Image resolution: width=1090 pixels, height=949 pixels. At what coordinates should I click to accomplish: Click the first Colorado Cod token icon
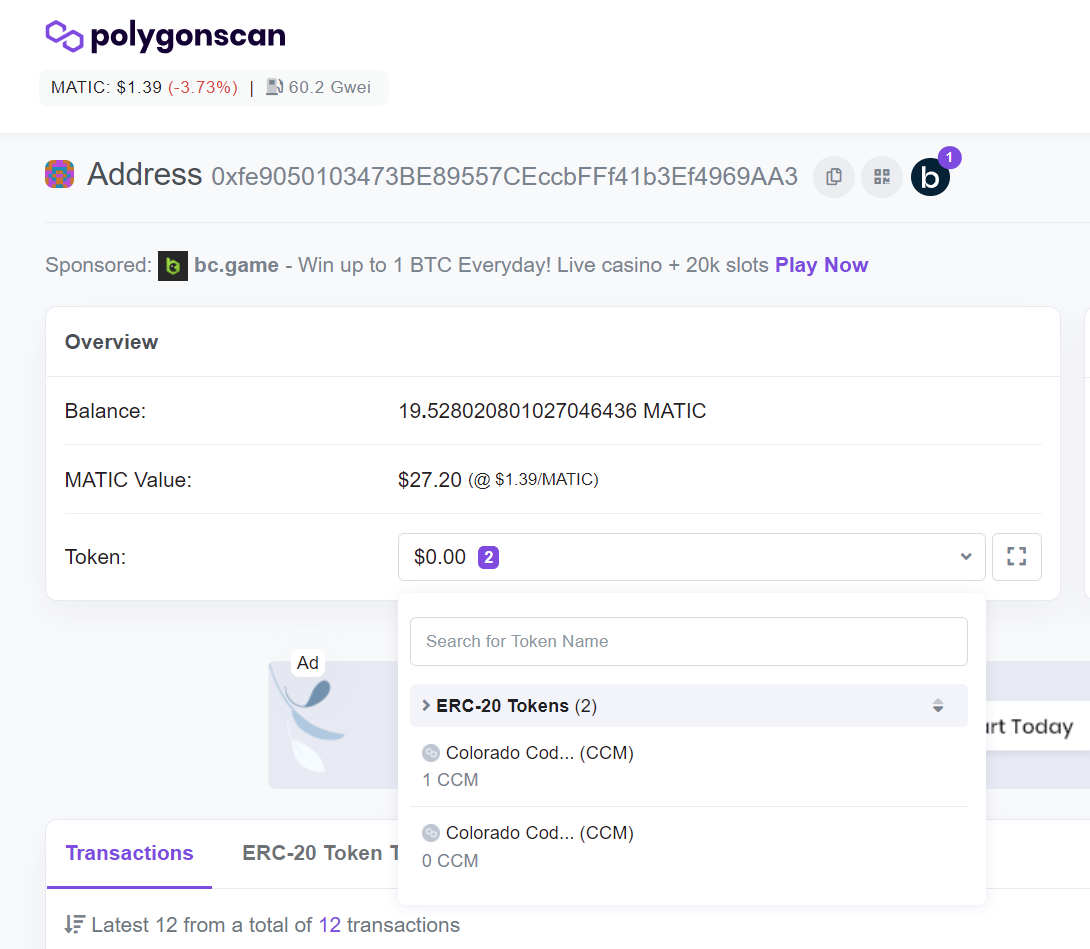point(431,753)
